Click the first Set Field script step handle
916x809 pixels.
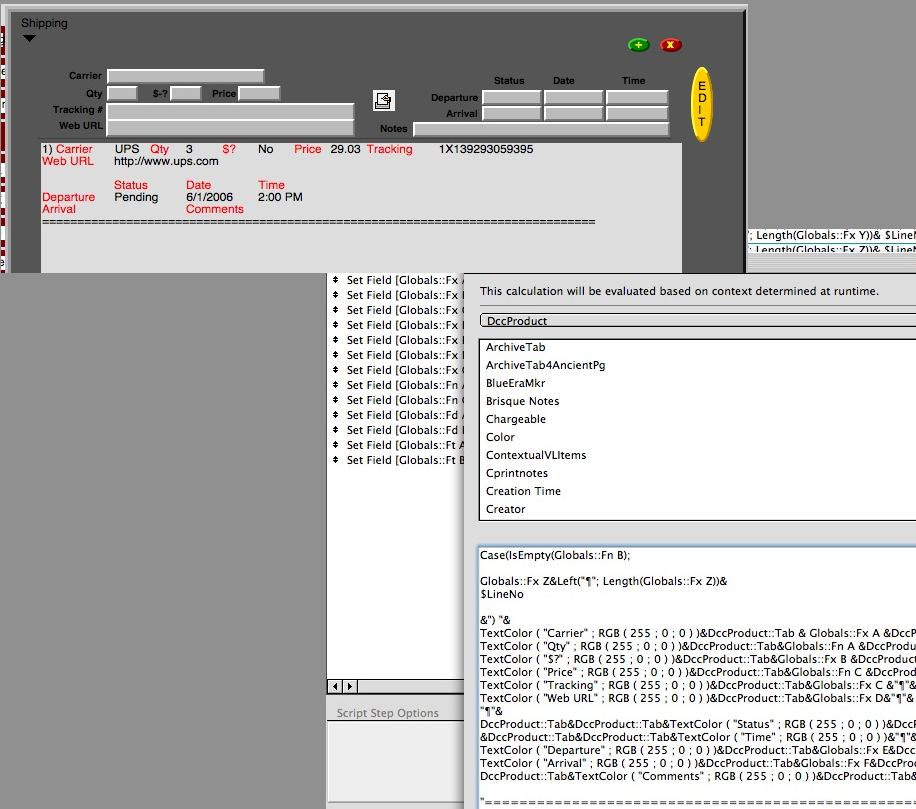(x=336, y=280)
